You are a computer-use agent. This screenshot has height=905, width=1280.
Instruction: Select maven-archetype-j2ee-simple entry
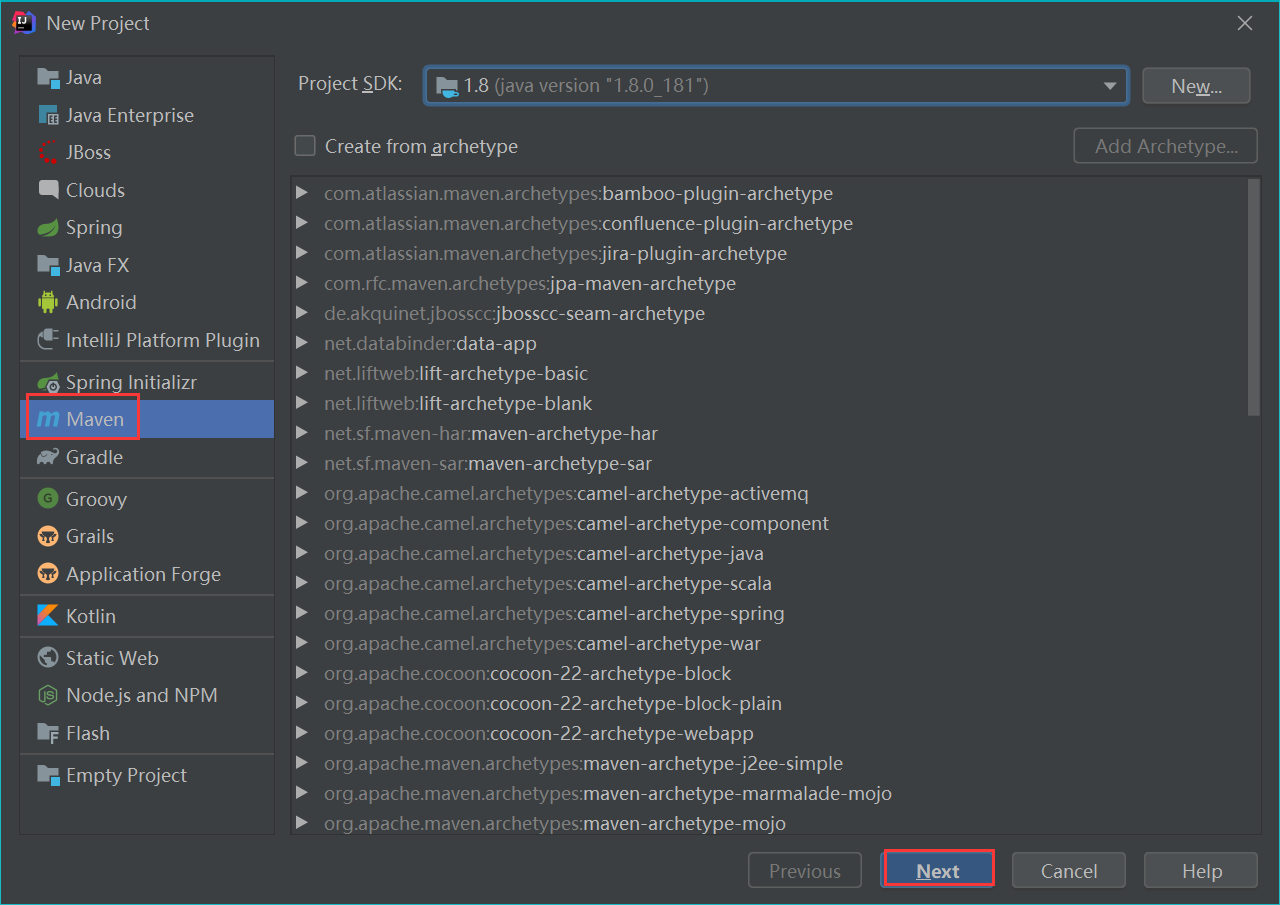coord(583,763)
